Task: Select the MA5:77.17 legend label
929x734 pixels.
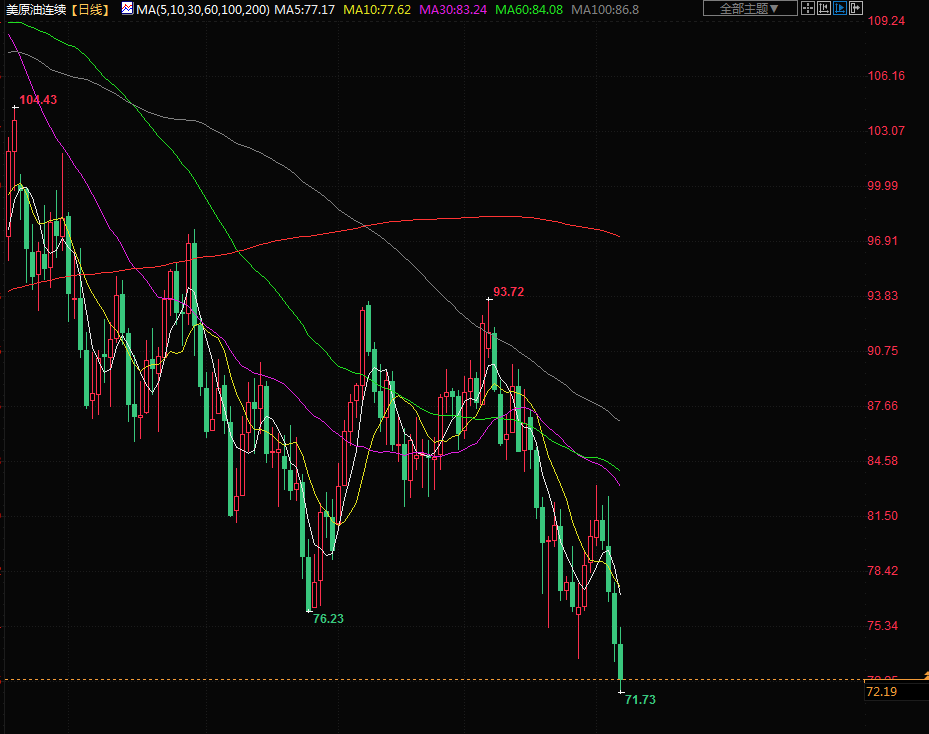Action: [x=305, y=9]
